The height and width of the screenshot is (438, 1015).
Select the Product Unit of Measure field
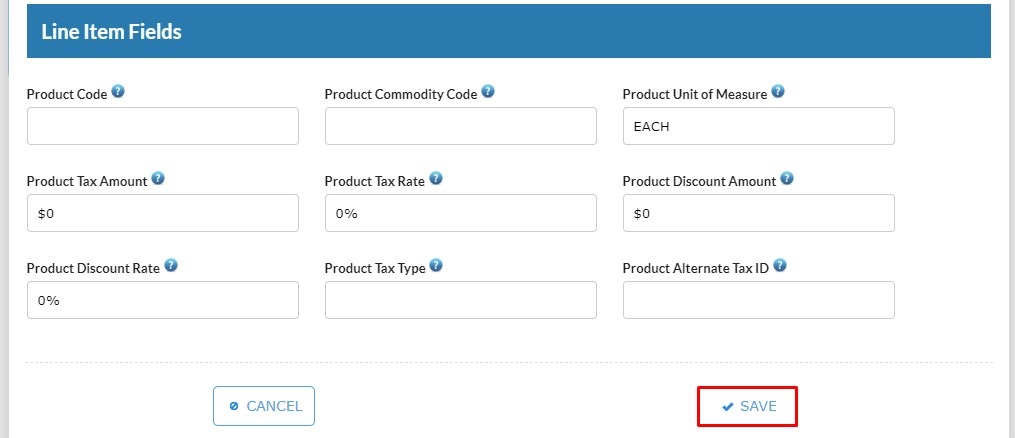coord(759,126)
